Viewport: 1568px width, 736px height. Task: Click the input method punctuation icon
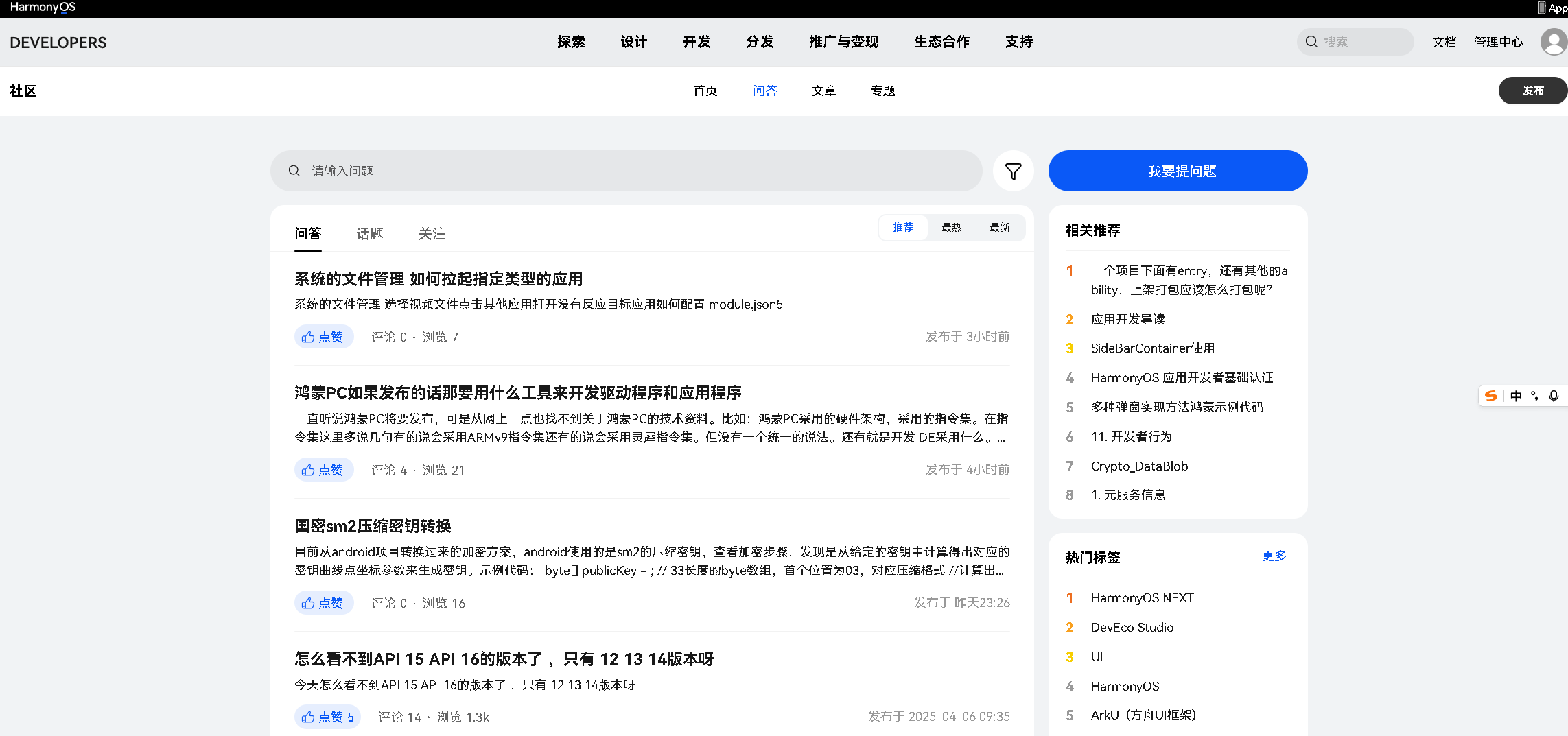coord(1535,396)
